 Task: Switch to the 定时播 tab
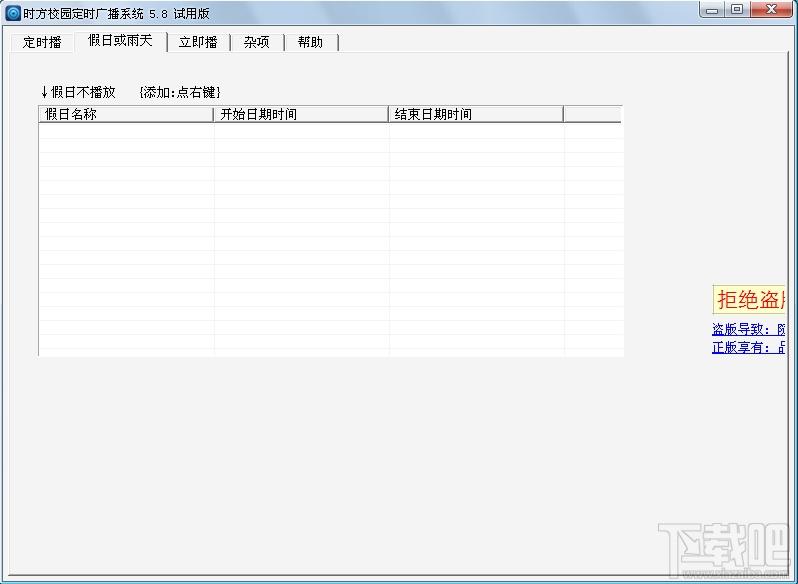(x=42, y=42)
